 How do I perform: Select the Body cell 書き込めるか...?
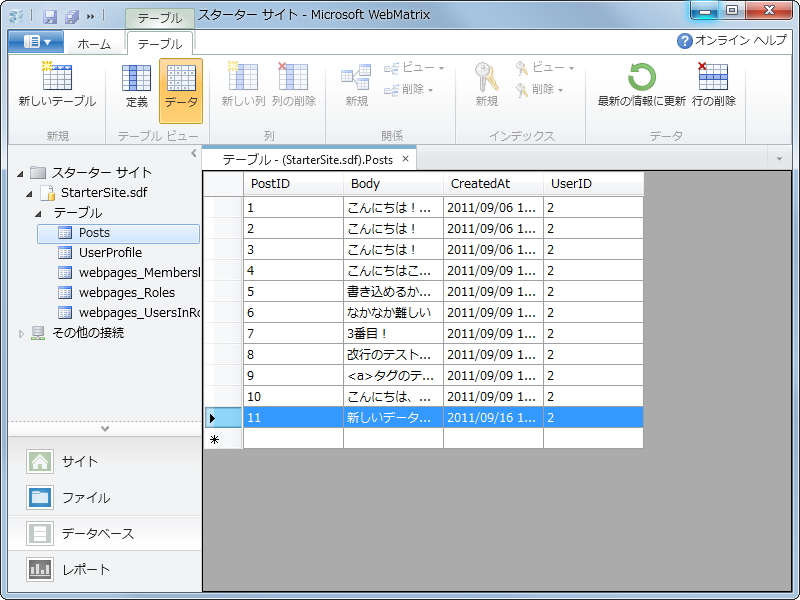[393, 291]
